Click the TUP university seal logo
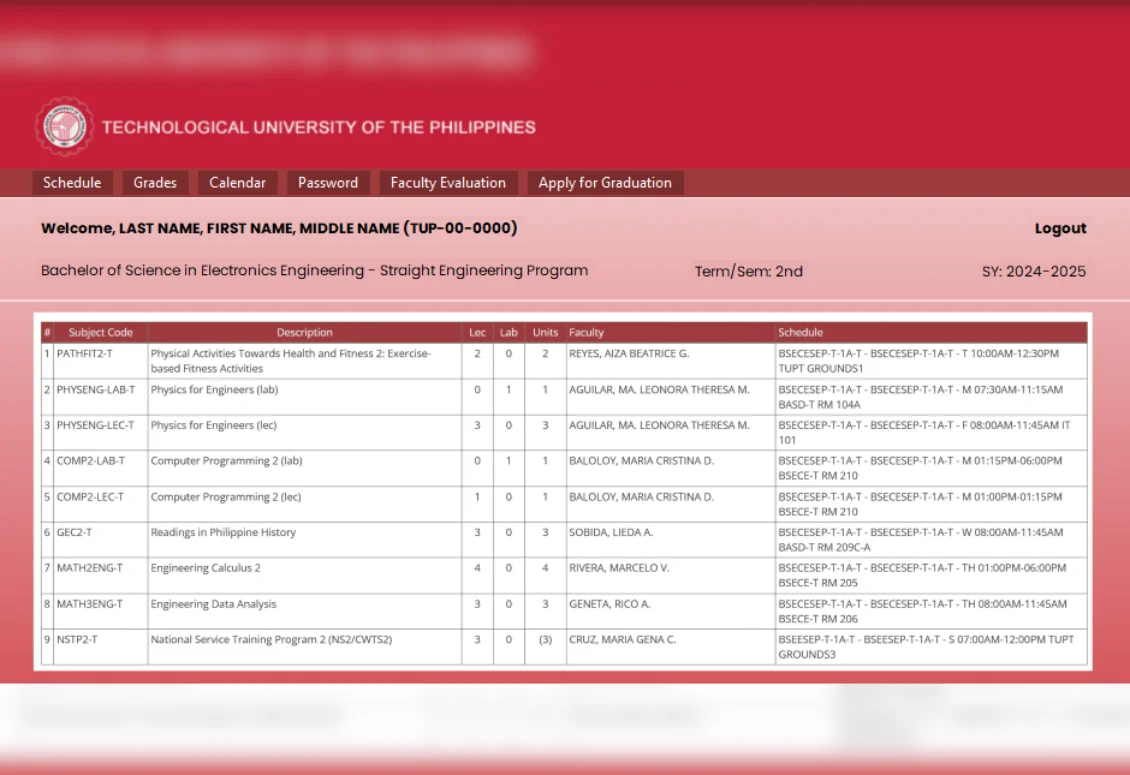 point(64,127)
